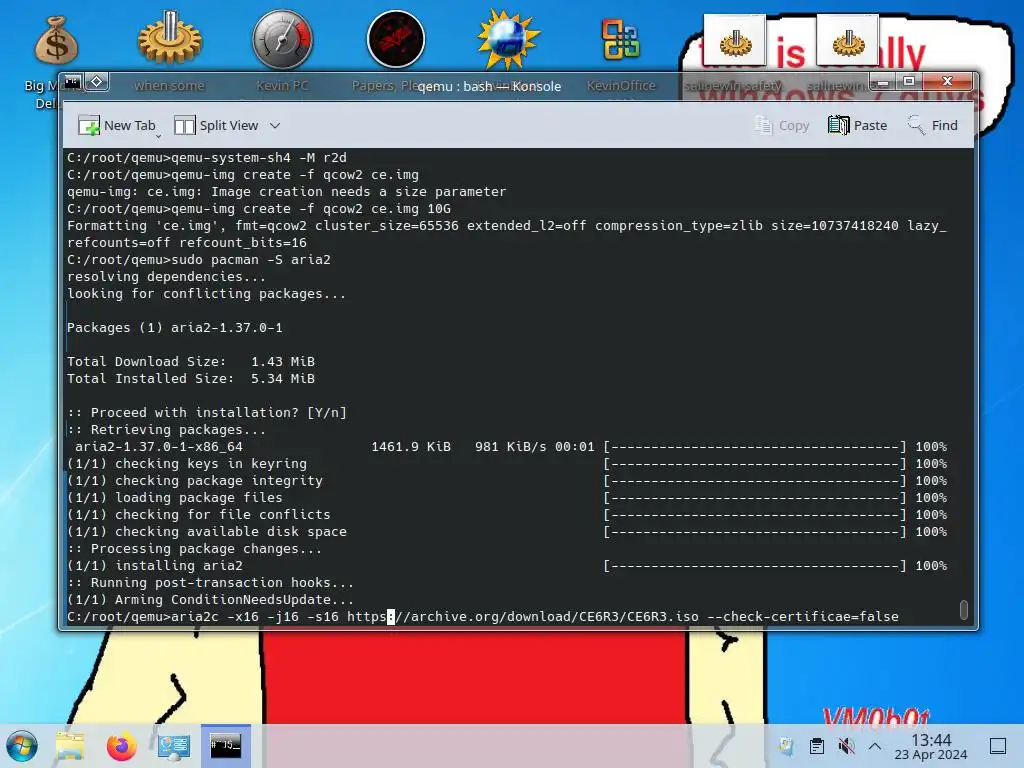Viewport: 1024px width, 768px height.
Task: Click the 'qemu-system-sh4 -M r2d' command line
Action: click(206, 158)
